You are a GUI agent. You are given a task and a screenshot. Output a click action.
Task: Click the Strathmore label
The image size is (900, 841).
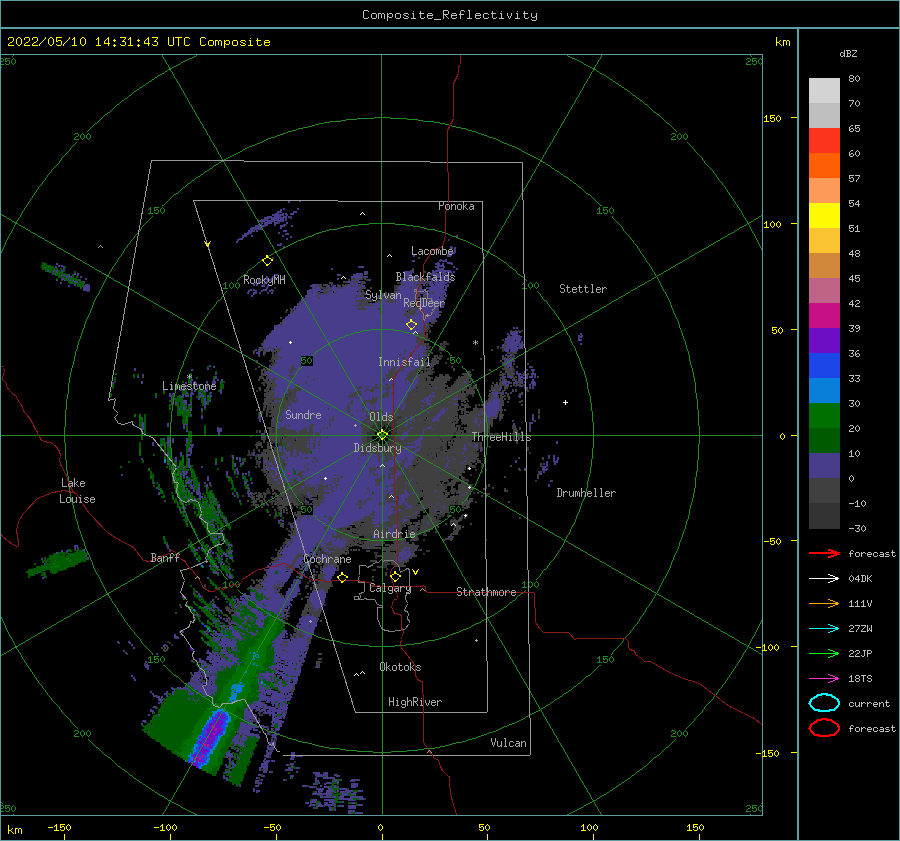point(486,592)
